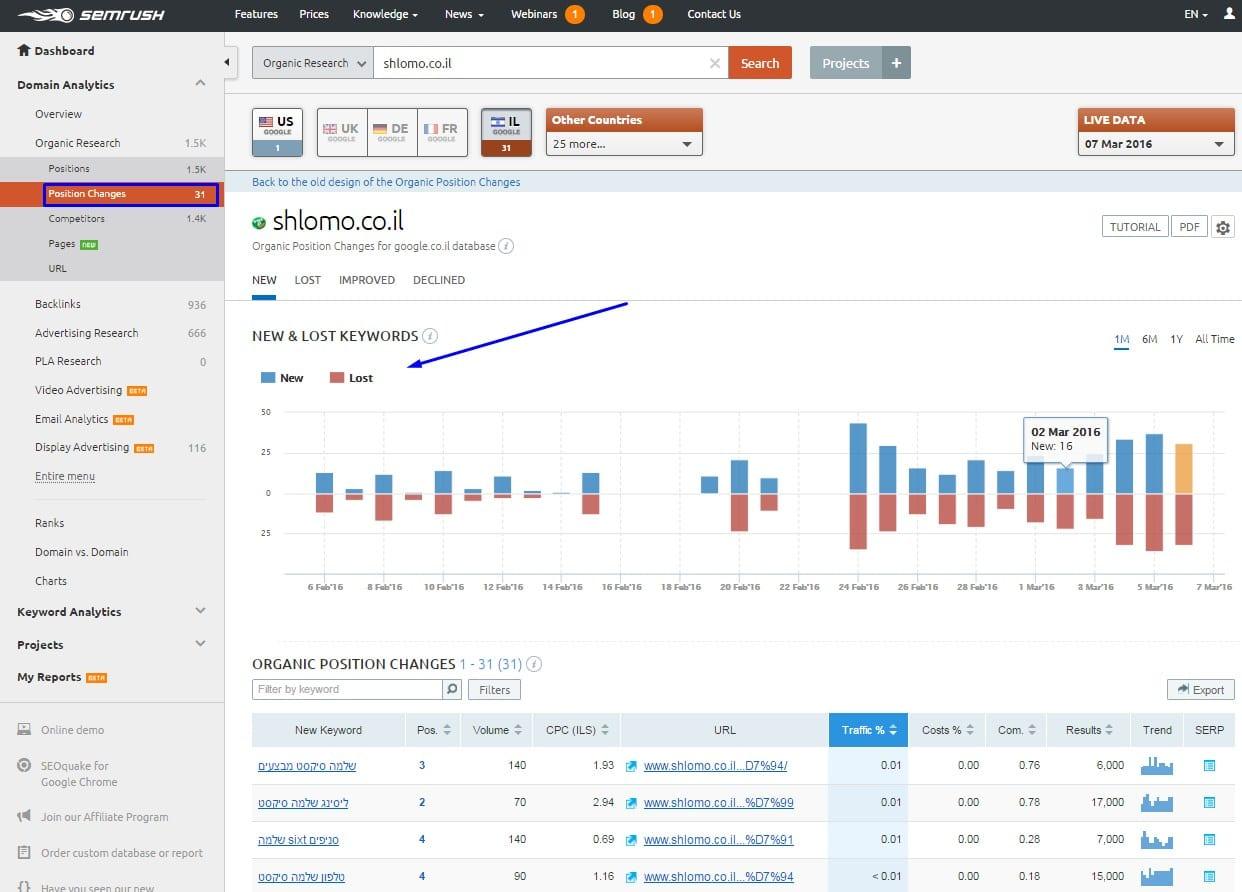Open Features in top menu
Screen dimensions: 1242x892
coord(256,14)
